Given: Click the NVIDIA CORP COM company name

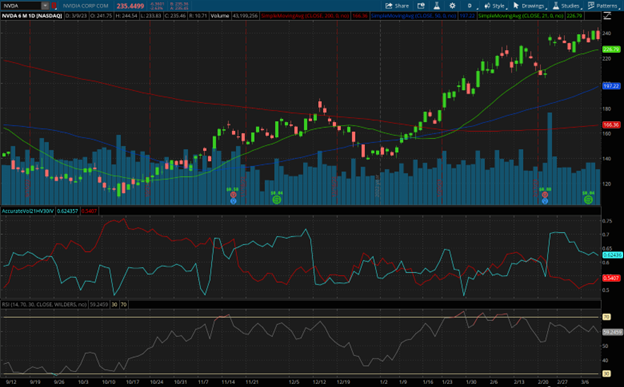Looking at the screenshot, I should pos(86,6).
